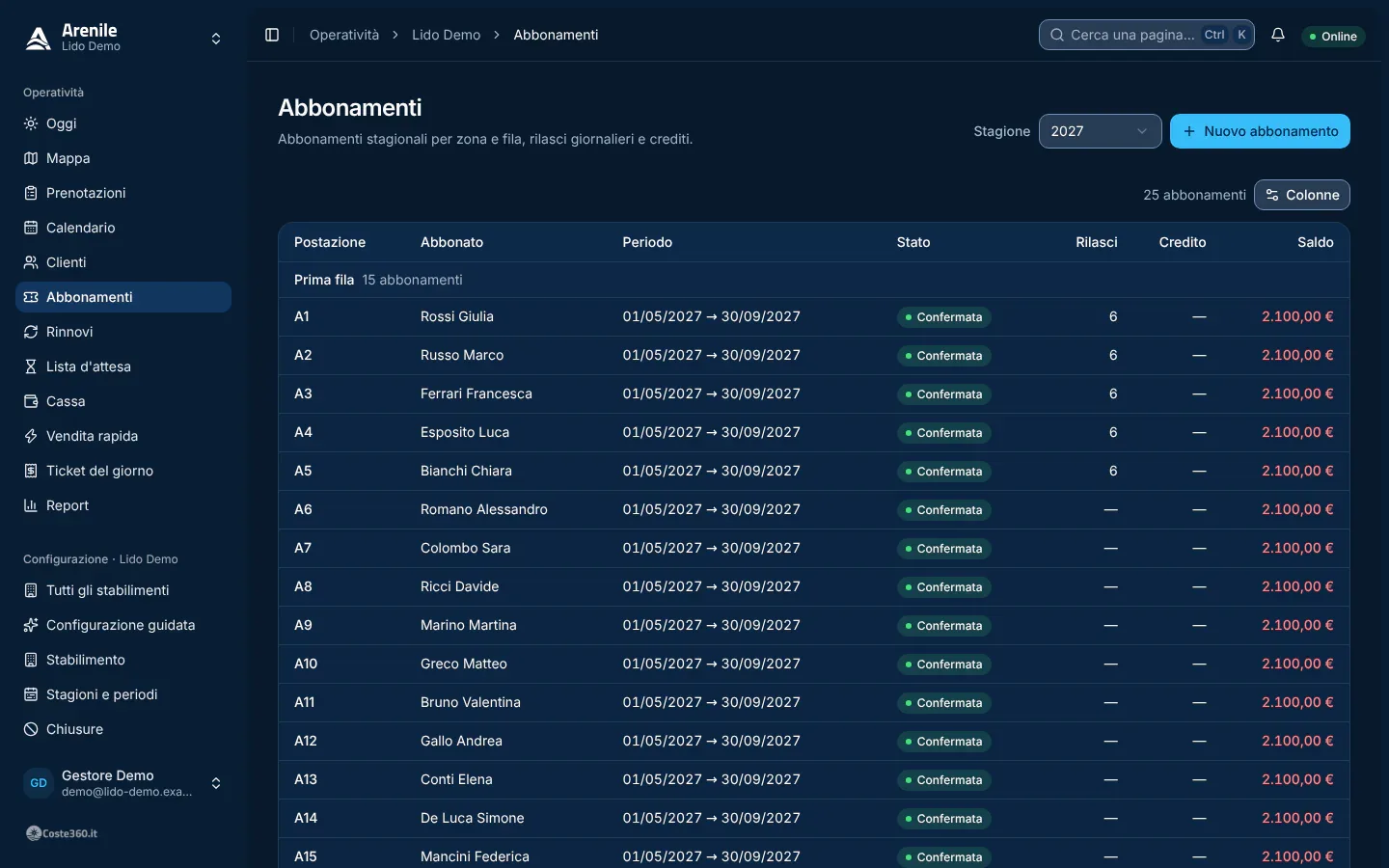Click the Lista d'attesa hourglass icon
The height and width of the screenshot is (868, 1389).
(x=31, y=366)
